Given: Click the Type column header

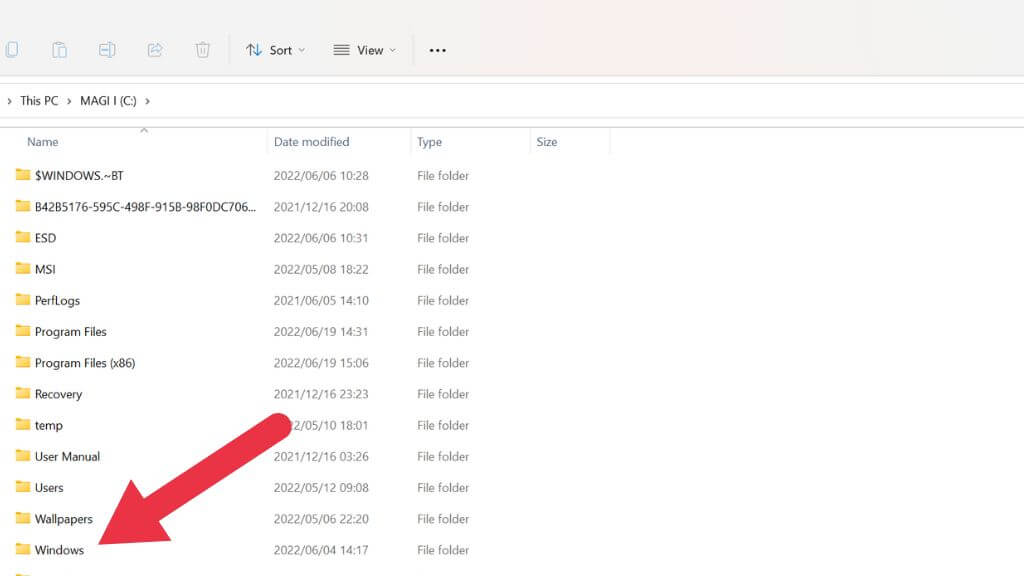Looking at the screenshot, I should click(x=429, y=142).
